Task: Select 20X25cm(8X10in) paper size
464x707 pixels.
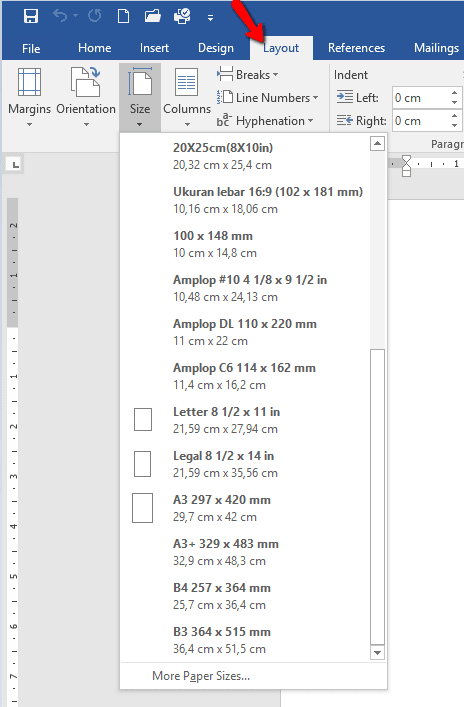Action: coord(245,156)
